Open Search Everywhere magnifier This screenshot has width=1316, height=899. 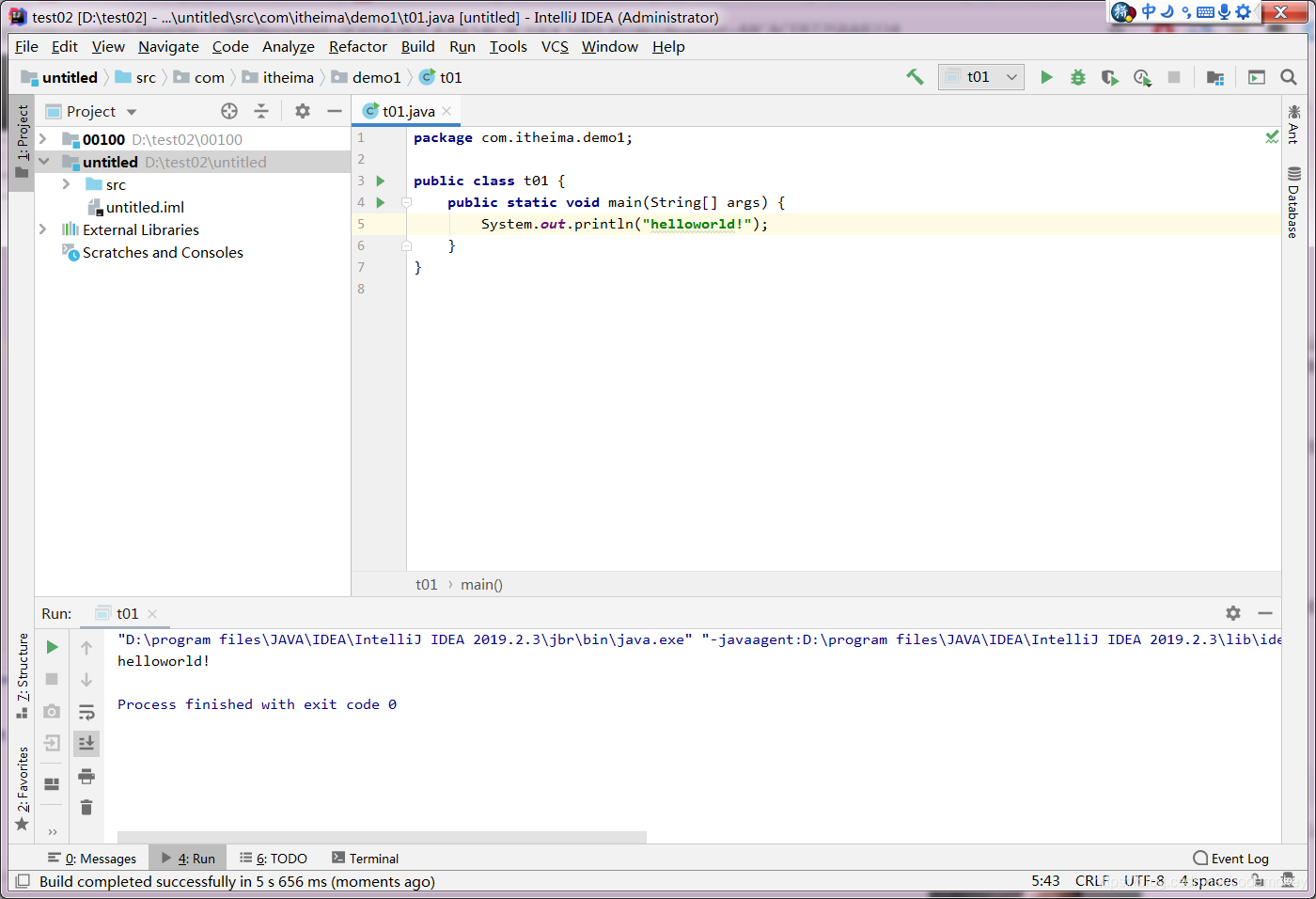[1289, 77]
